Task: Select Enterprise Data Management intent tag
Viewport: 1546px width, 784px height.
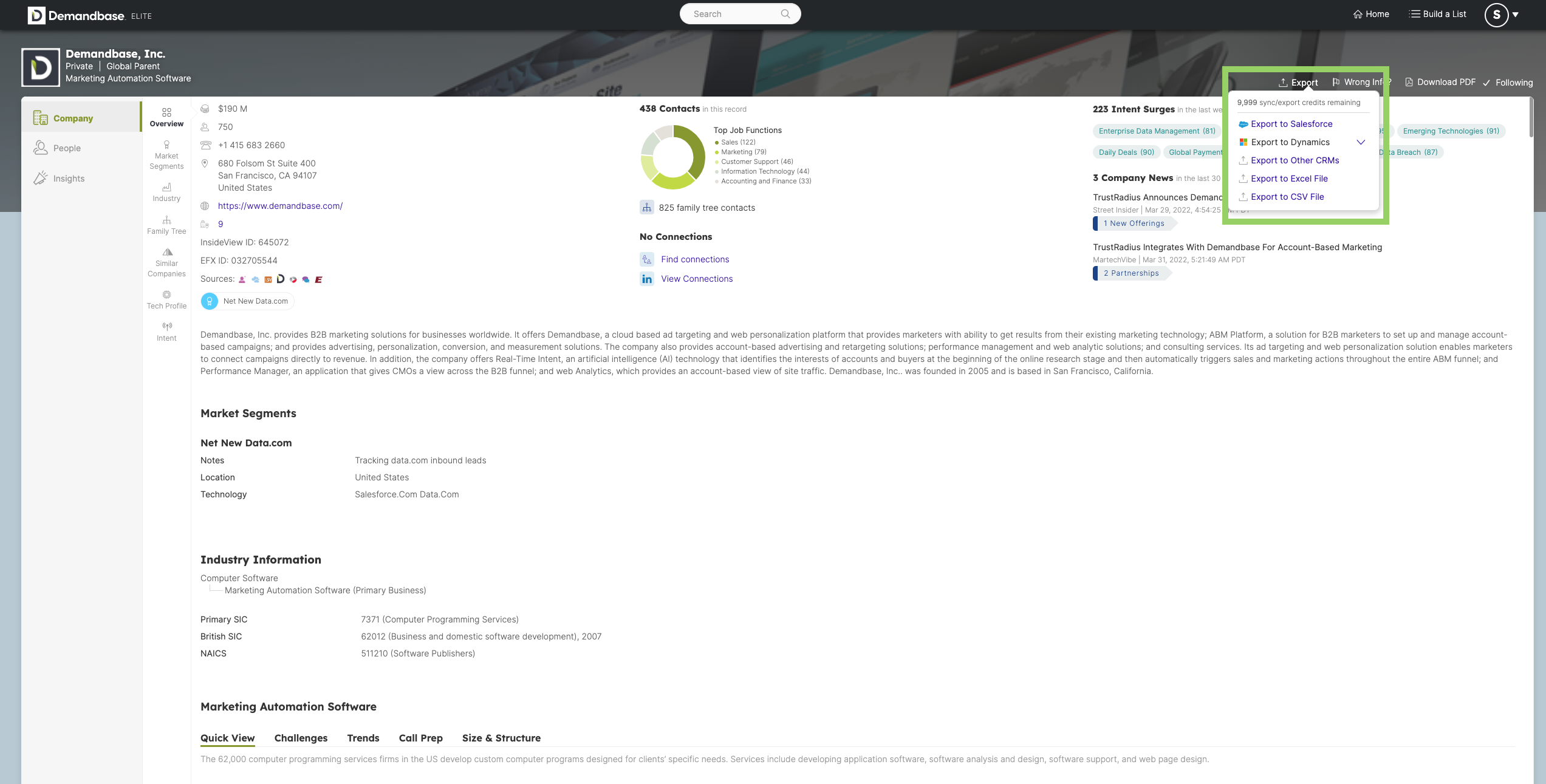Action: [1156, 131]
